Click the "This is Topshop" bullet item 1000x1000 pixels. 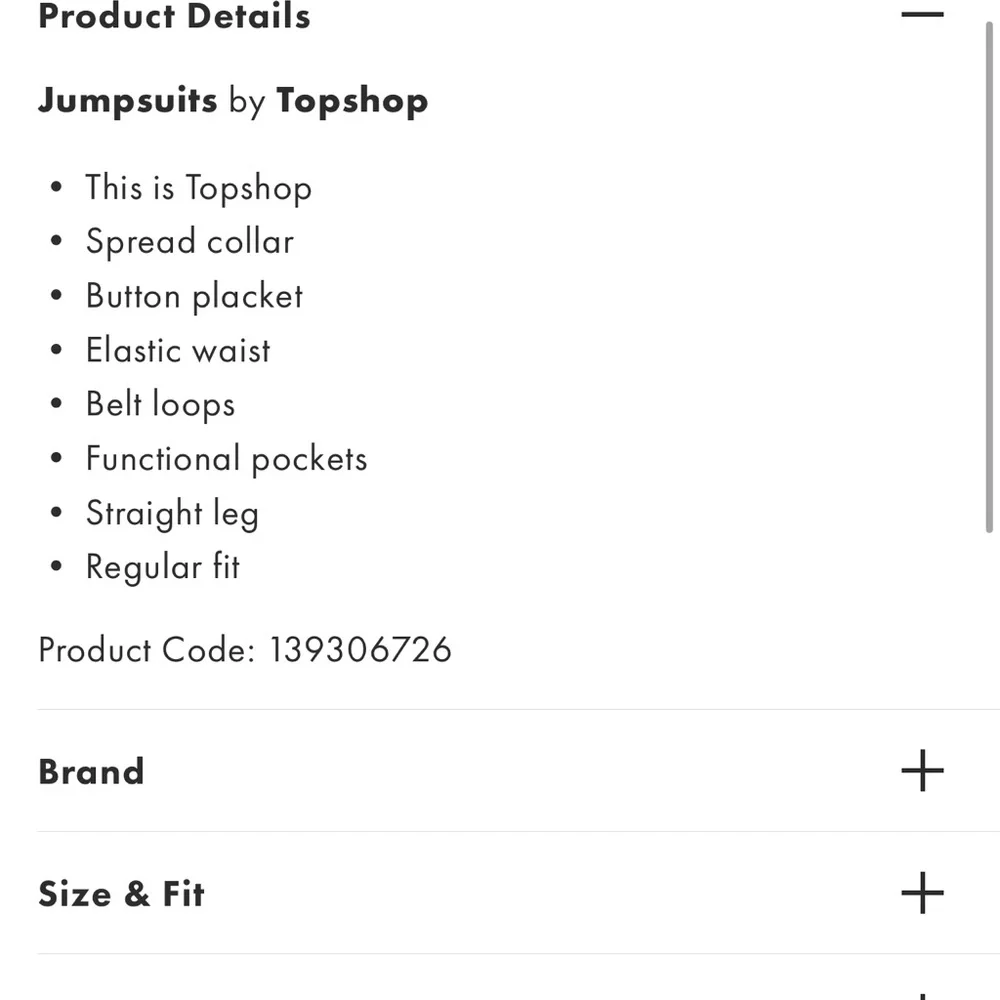(198, 188)
